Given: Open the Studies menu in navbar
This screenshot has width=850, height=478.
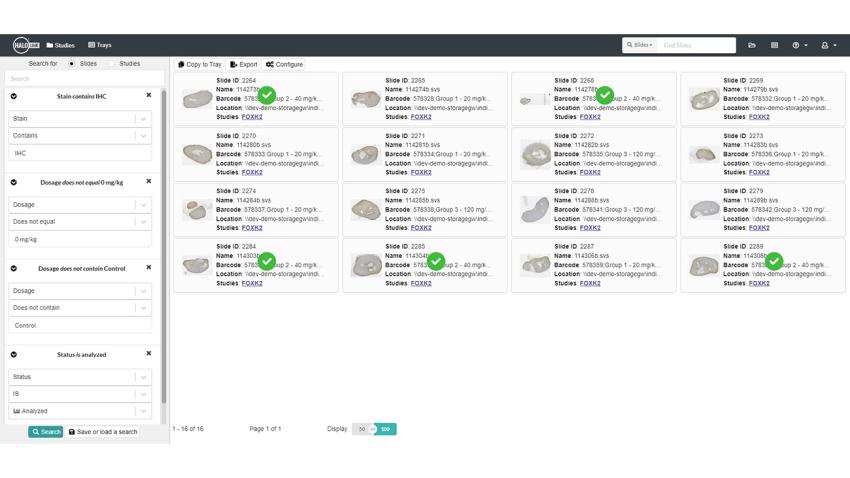Looking at the screenshot, I should point(61,45).
